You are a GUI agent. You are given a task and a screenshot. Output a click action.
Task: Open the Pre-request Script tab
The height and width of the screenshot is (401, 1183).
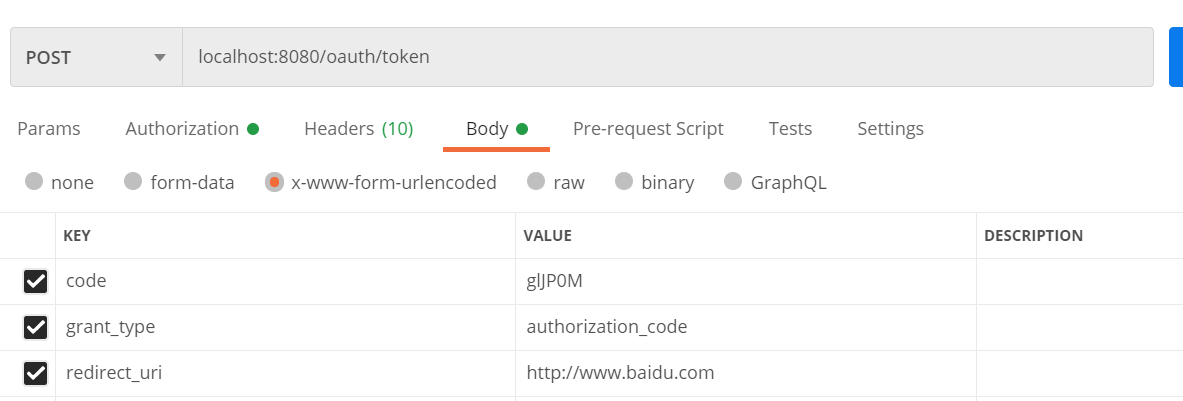(648, 129)
